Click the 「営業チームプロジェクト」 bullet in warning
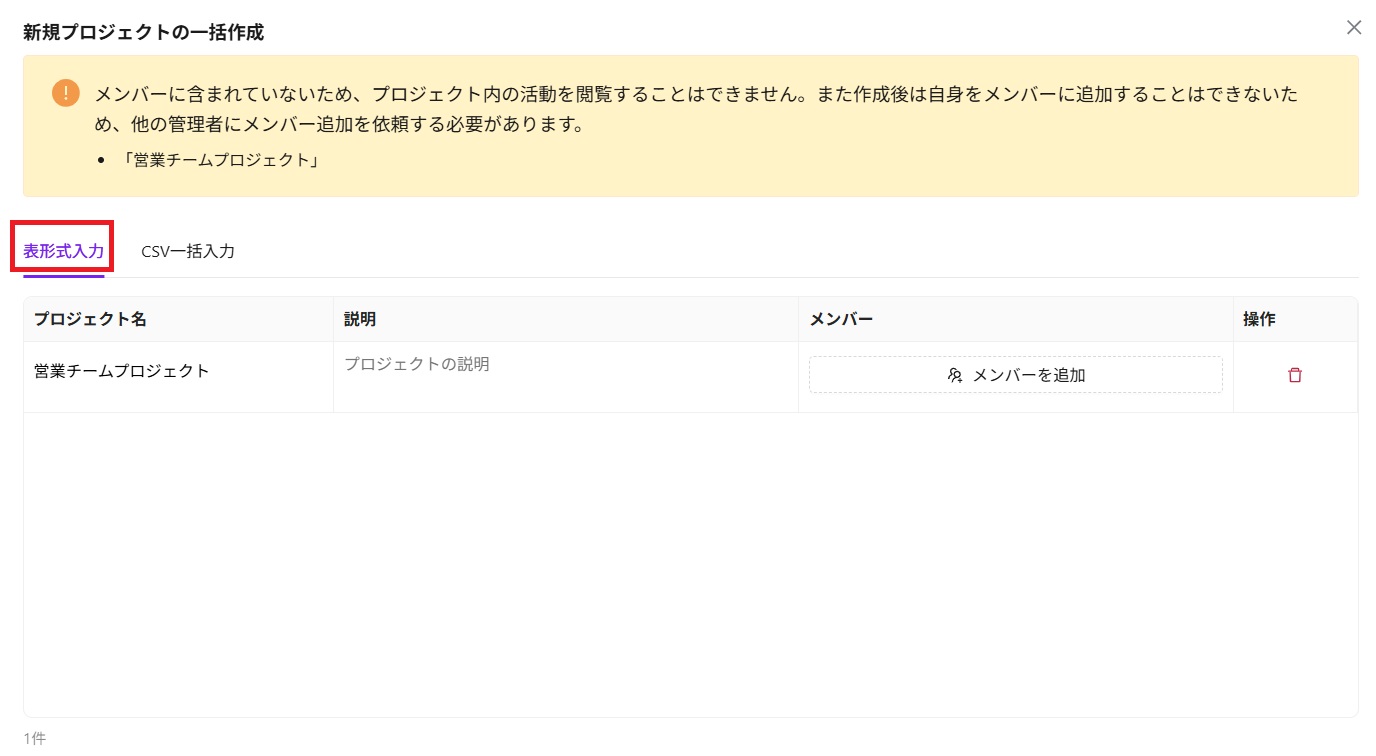 click(x=221, y=160)
